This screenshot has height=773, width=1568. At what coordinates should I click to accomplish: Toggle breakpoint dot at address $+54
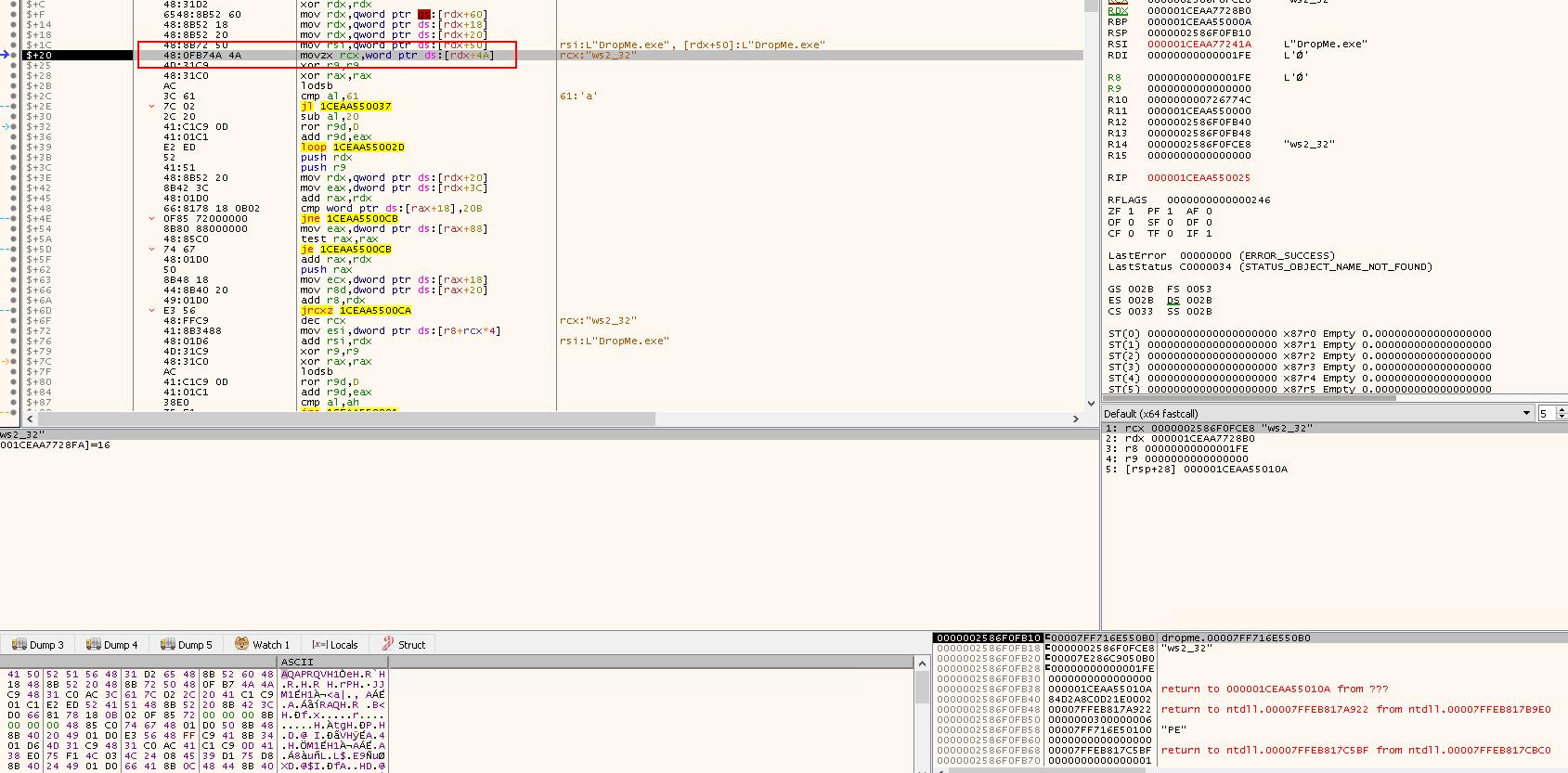point(13,229)
